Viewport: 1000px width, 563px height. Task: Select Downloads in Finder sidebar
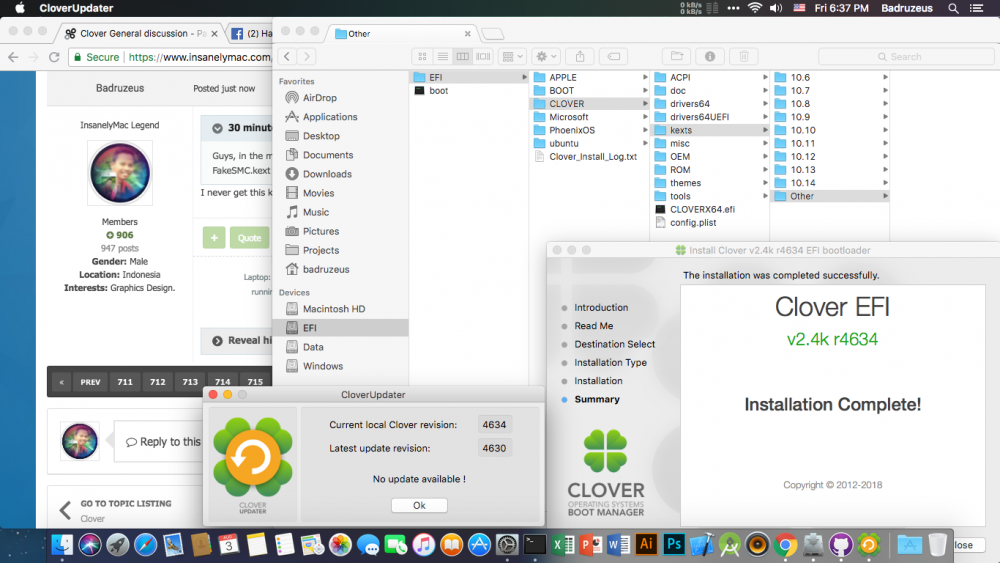tap(327, 174)
